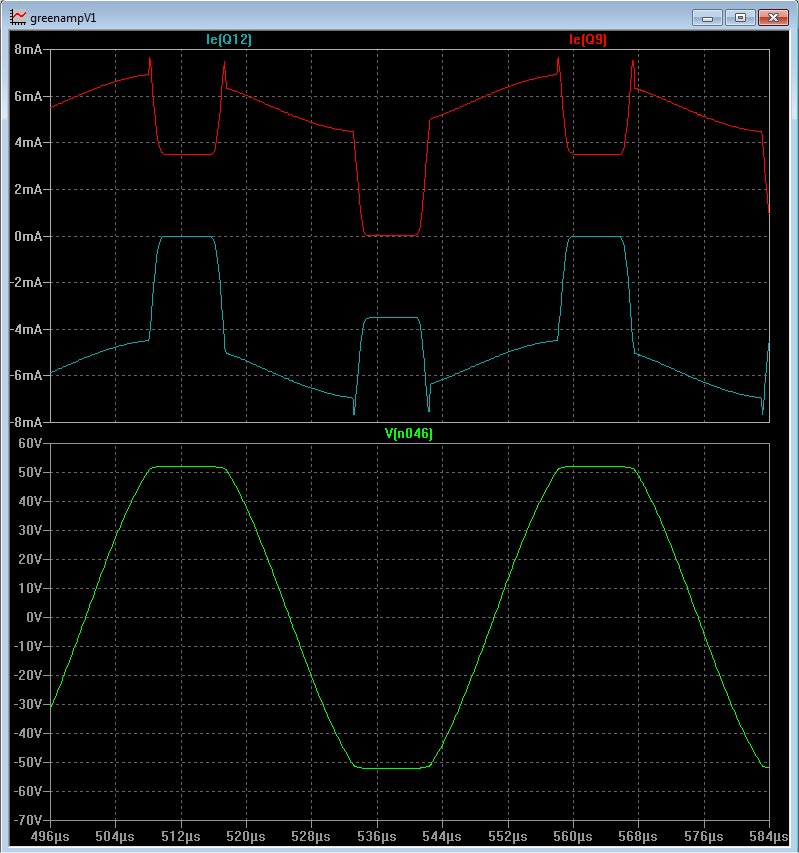This screenshot has width=799, height=853.
Task: Maximize the greenampV1 window
Action: coord(740,17)
